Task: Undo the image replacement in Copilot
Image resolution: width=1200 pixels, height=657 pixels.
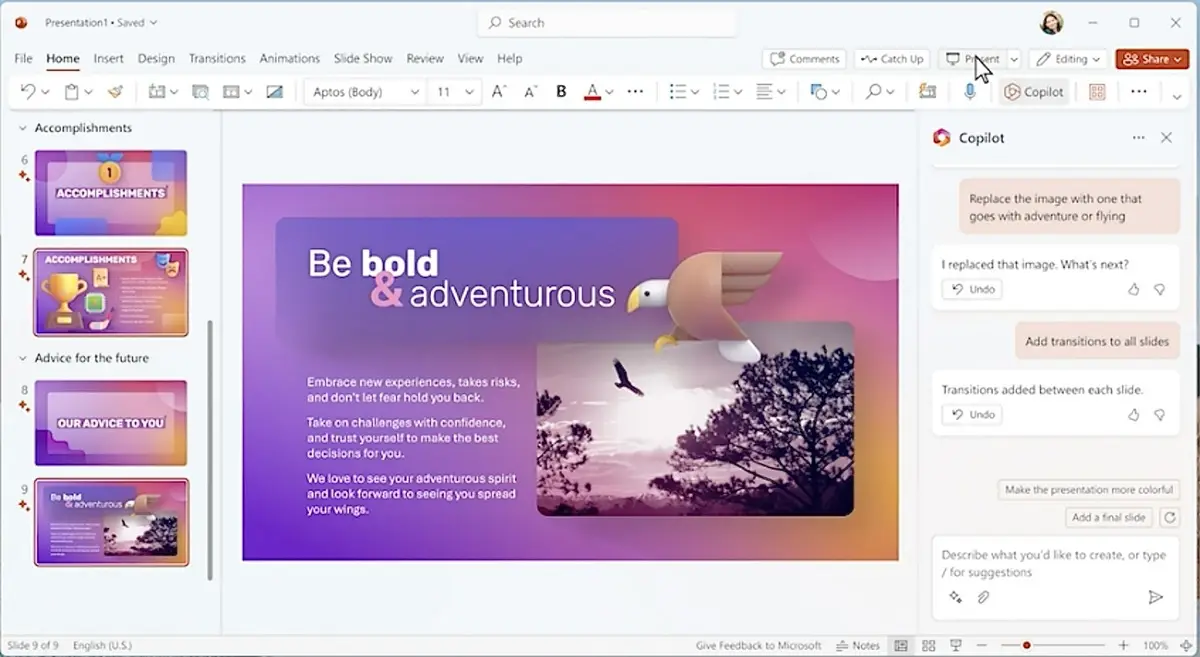Action: [x=972, y=289]
